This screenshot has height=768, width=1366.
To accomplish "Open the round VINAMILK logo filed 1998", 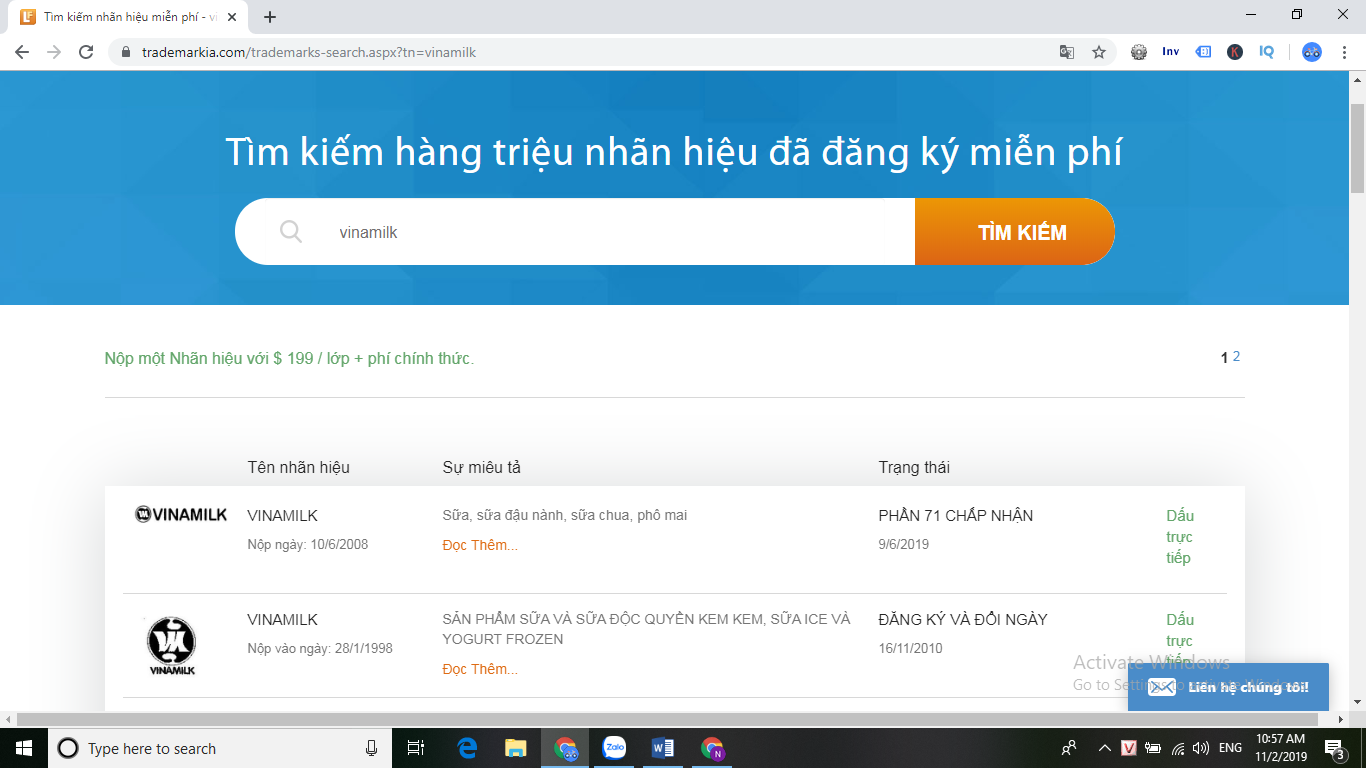I will coord(171,645).
